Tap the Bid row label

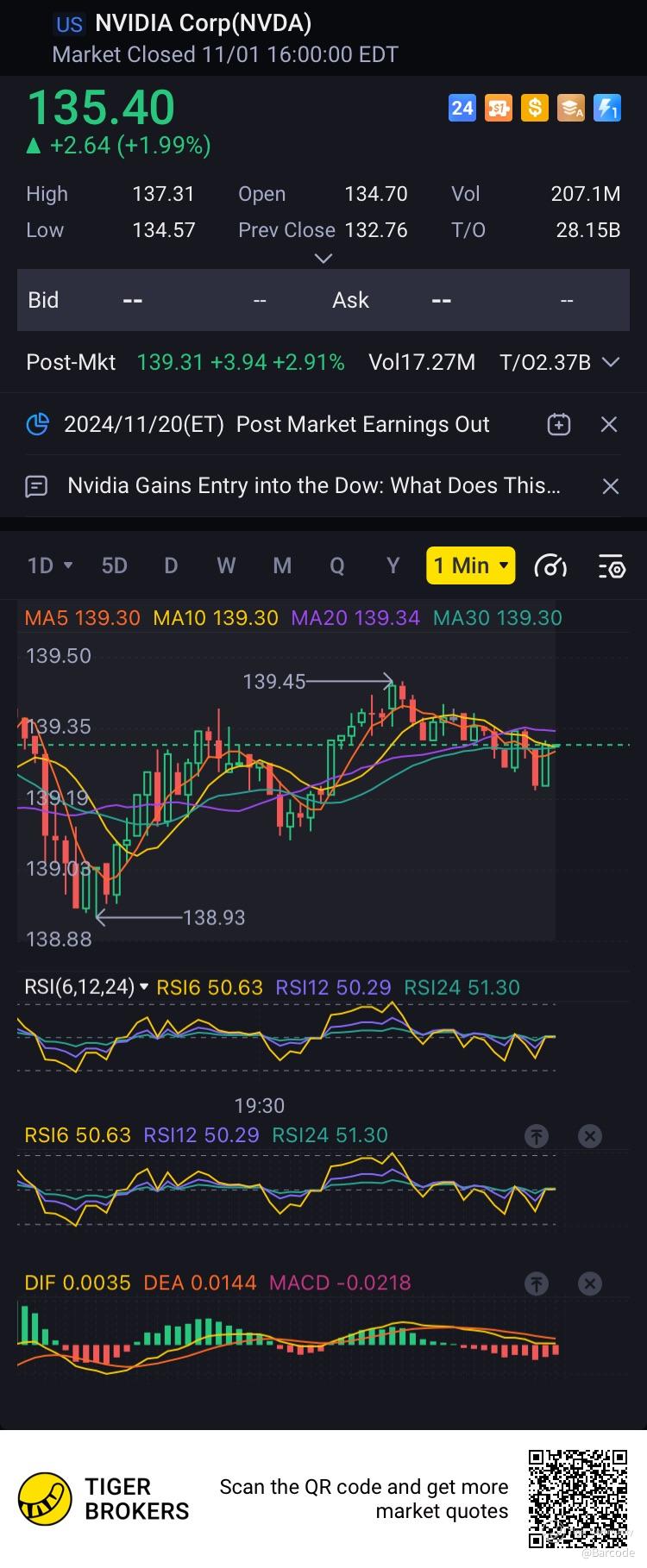(x=43, y=300)
